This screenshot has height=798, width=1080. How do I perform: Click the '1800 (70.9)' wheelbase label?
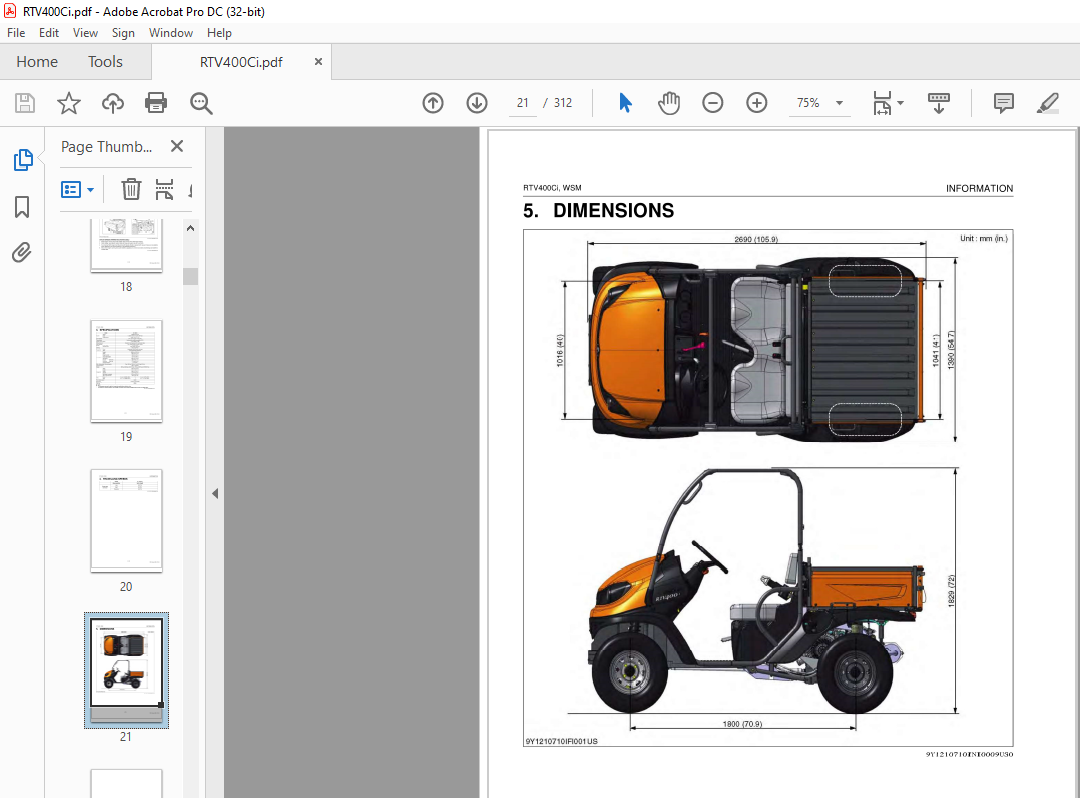click(x=742, y=724)
